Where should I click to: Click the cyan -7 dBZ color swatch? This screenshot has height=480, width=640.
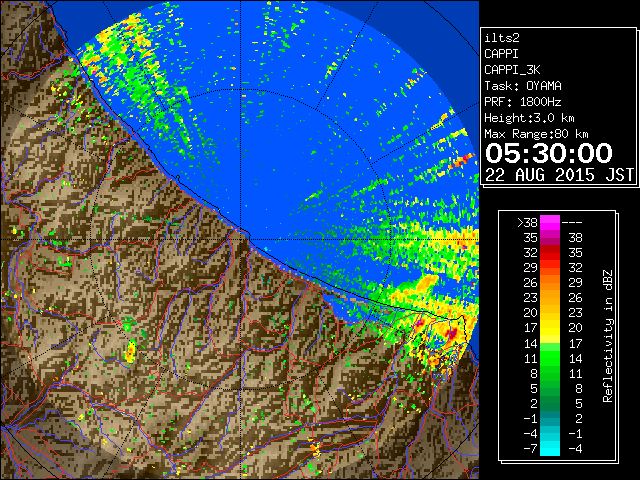pos(550,448)
